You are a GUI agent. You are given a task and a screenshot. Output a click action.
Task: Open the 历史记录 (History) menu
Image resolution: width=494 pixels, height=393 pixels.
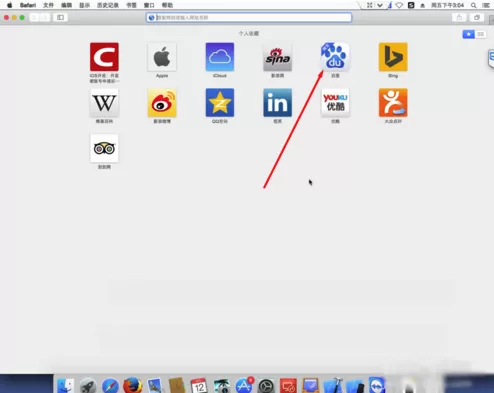(x=108, y=5)
